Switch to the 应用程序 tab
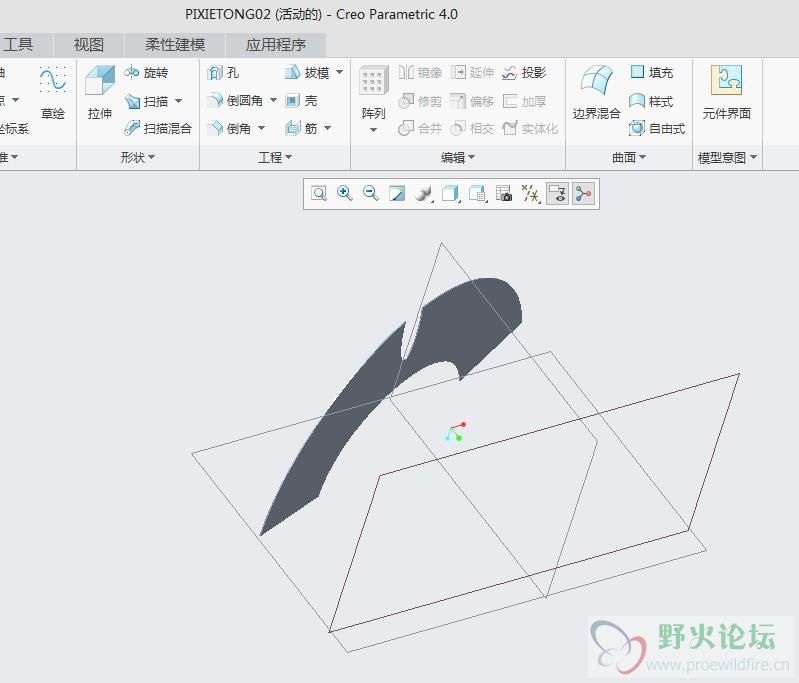 point(275,45)
